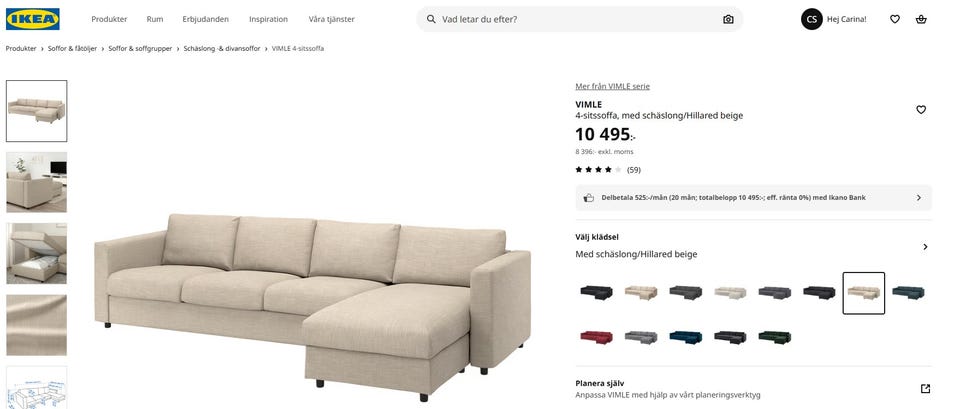Choose the dark green sofa cover swatch

[x=774, y=337]
